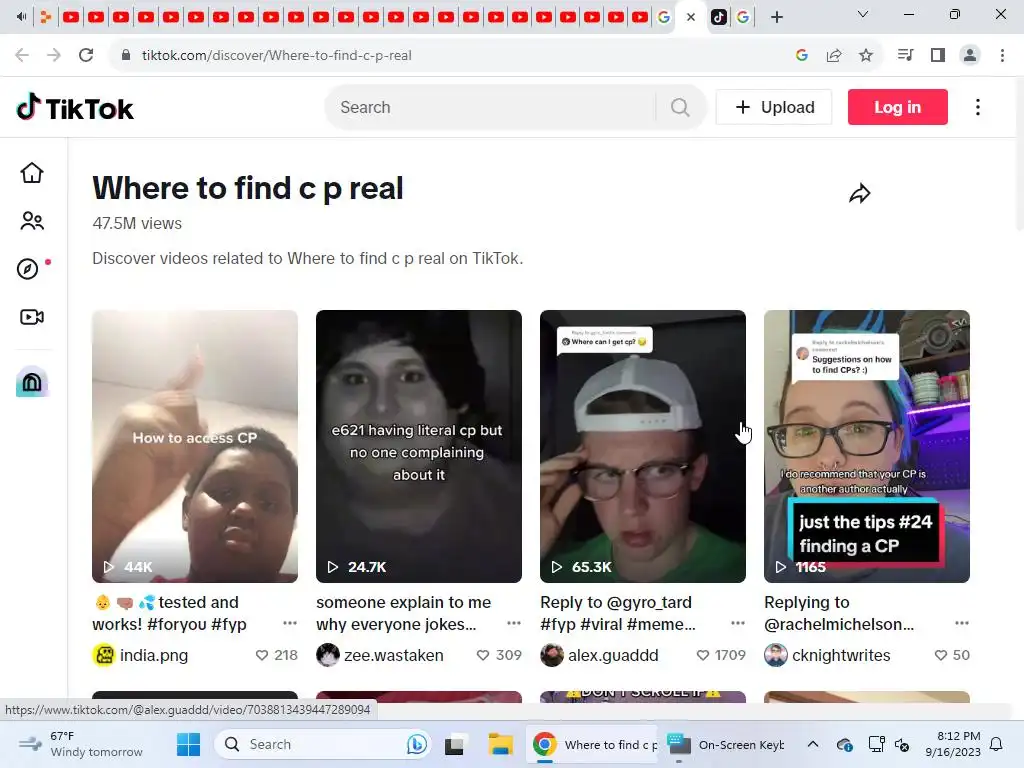Open the Chrome three-dot menu
Image resolution: width=1024 pixels, height=768 pixels.
pos(1002,56)
